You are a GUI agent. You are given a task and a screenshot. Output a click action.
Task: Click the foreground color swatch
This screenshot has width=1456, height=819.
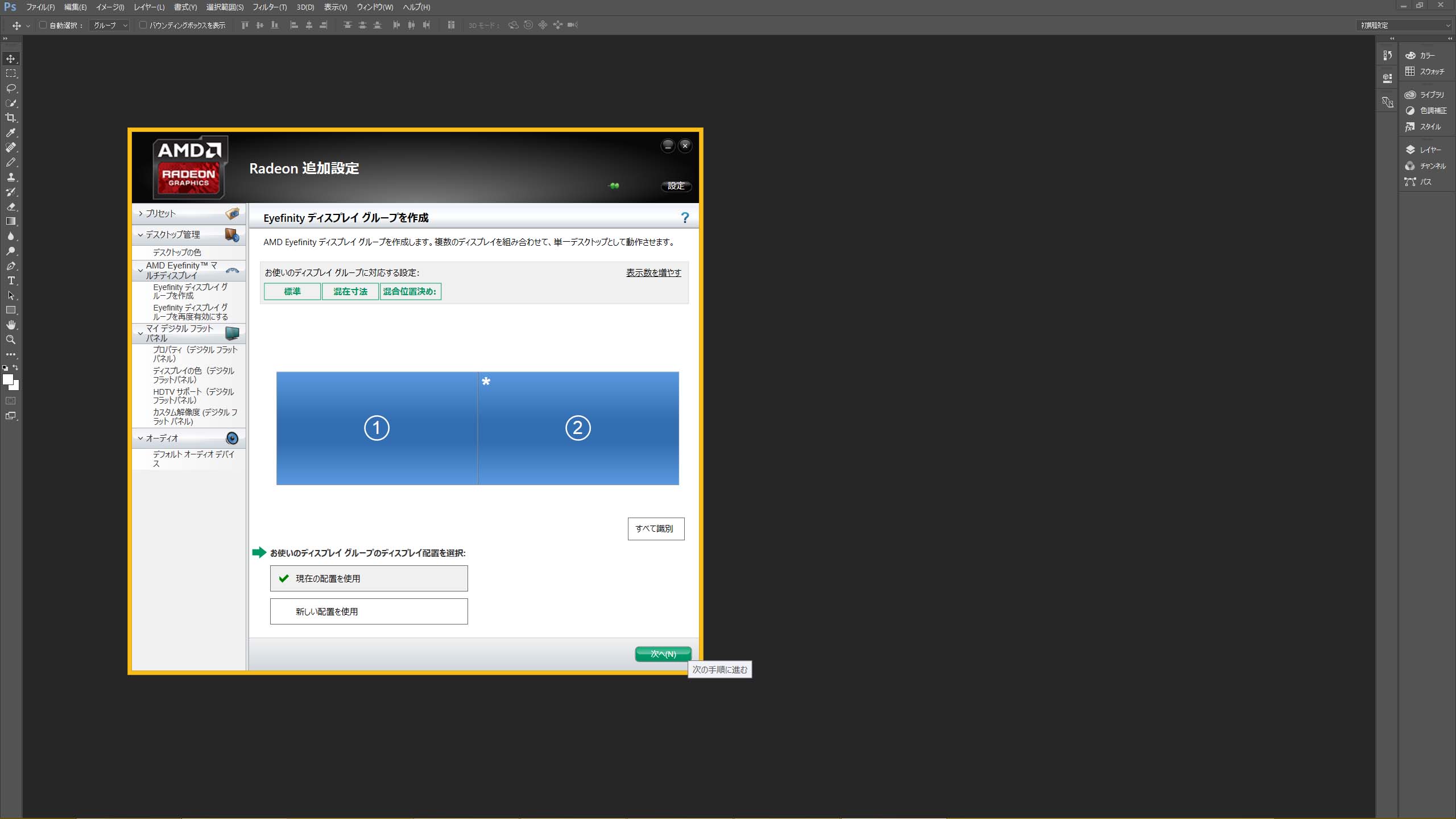pyautogui.click(x=7, y=379)
